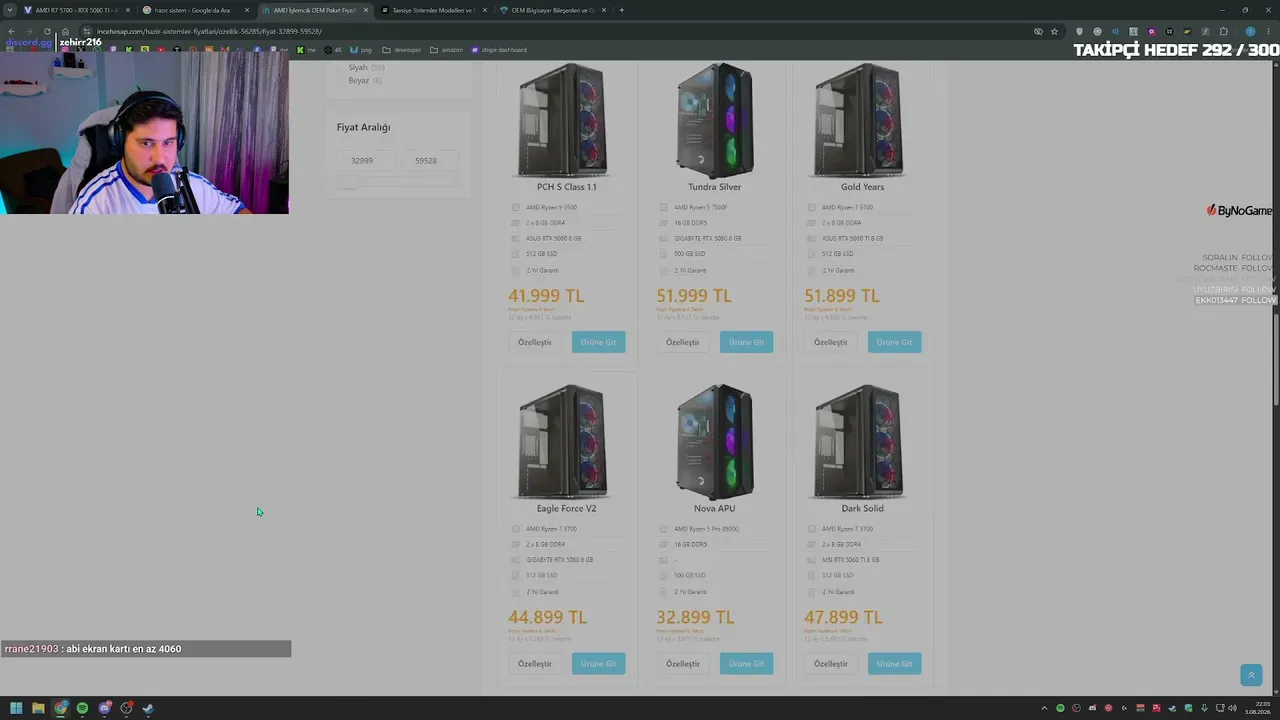Viewport: 1280px width, 720px height.
Task: Open Steam from the taskbar
Action: coord(148,708)
